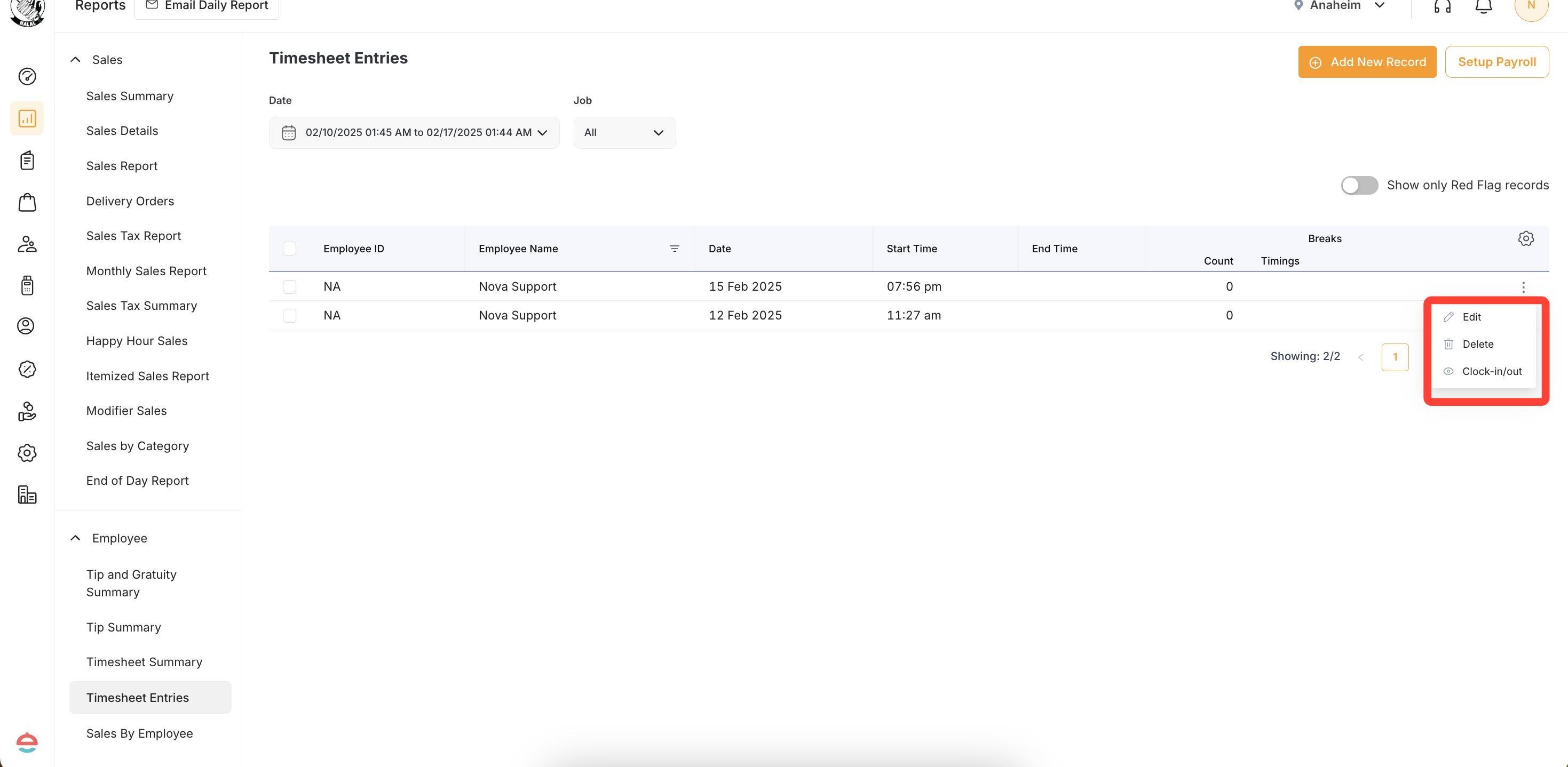The height and width of the screenshot is (767, 1568).
Task: Open Timesheet Summary link
Action: click(x=144, y=662)
